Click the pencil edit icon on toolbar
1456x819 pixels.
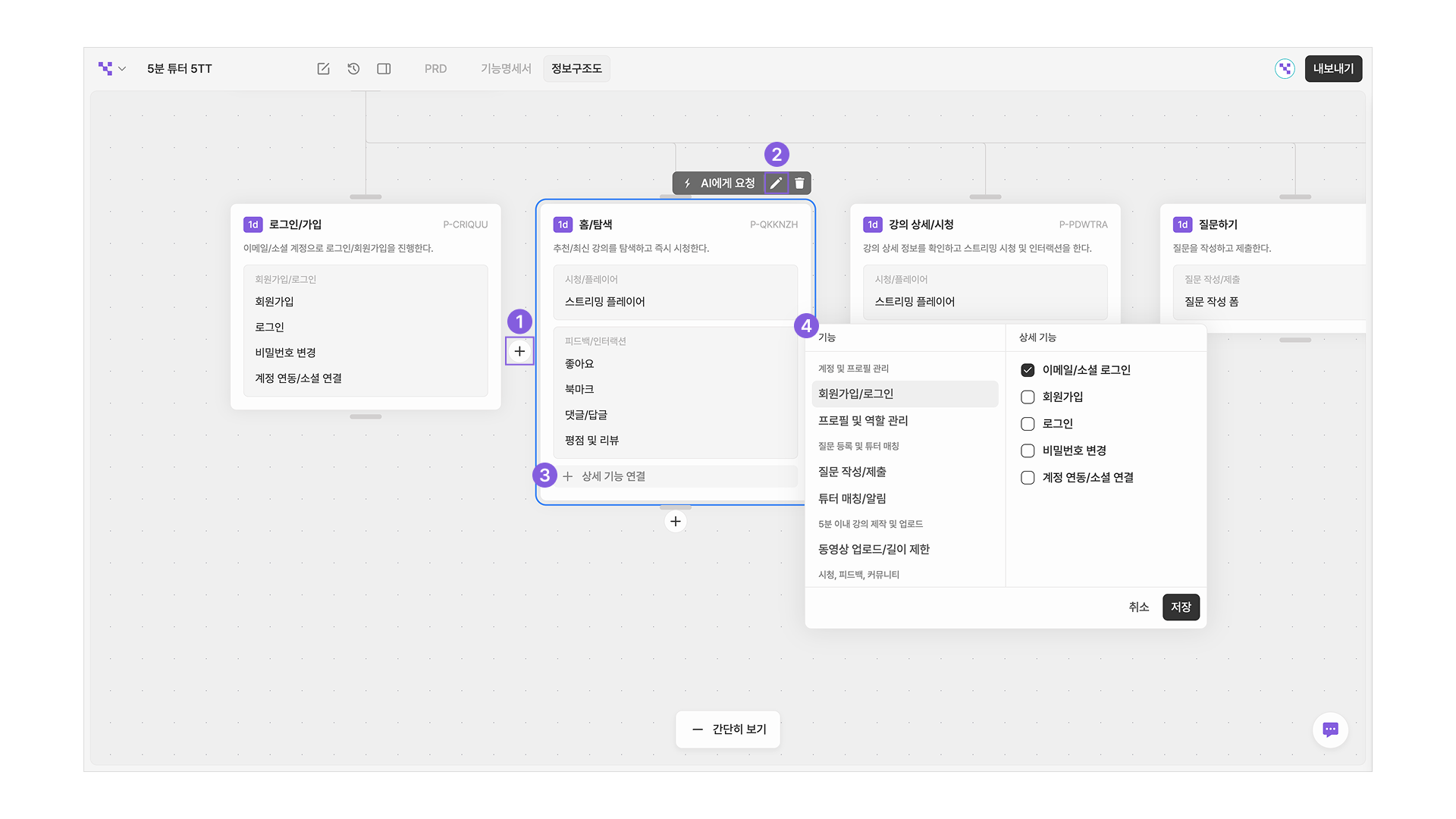(x=776, y=183)
